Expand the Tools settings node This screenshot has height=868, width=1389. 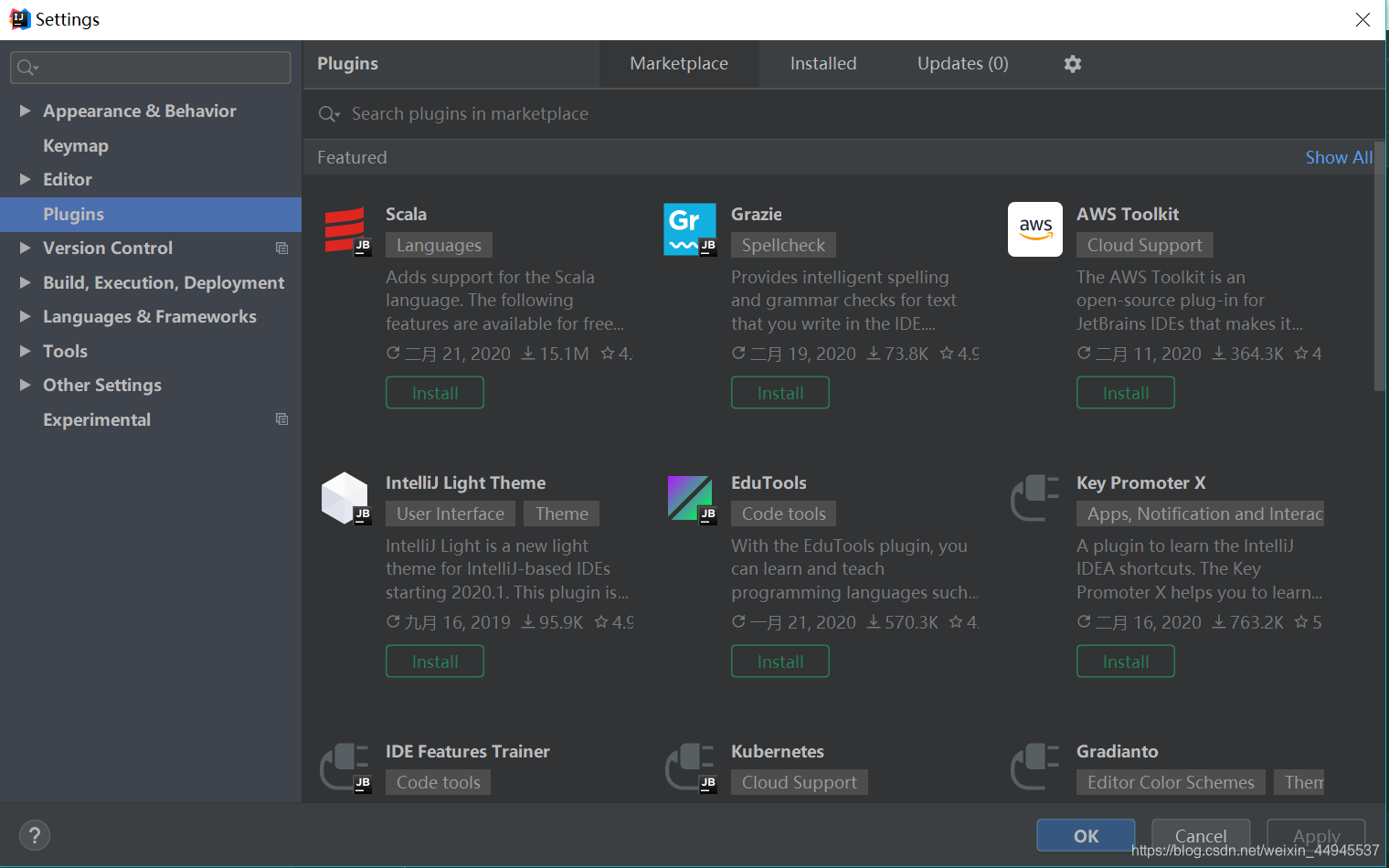tap(26, 351)
